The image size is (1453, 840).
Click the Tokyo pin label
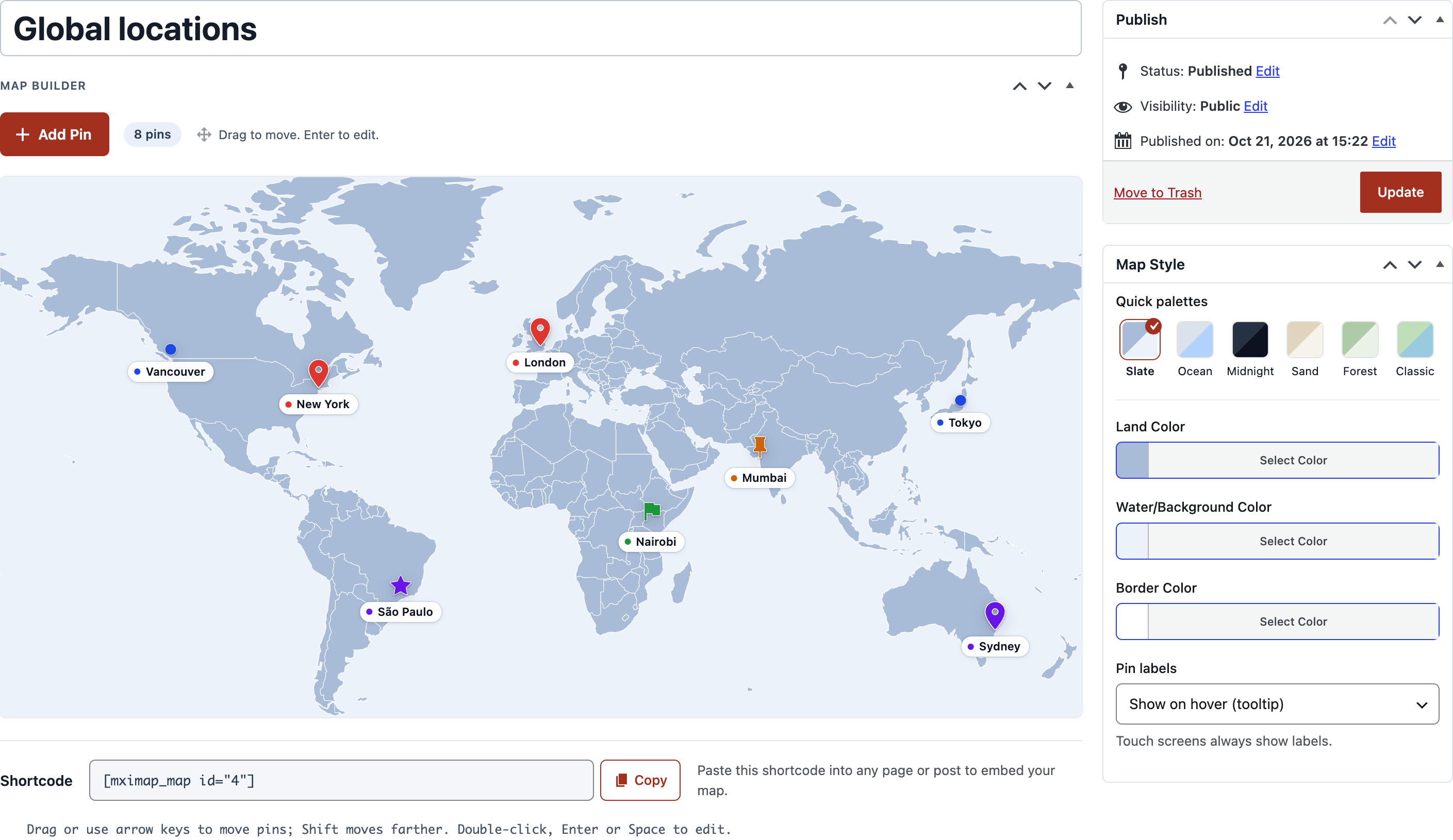960,423
